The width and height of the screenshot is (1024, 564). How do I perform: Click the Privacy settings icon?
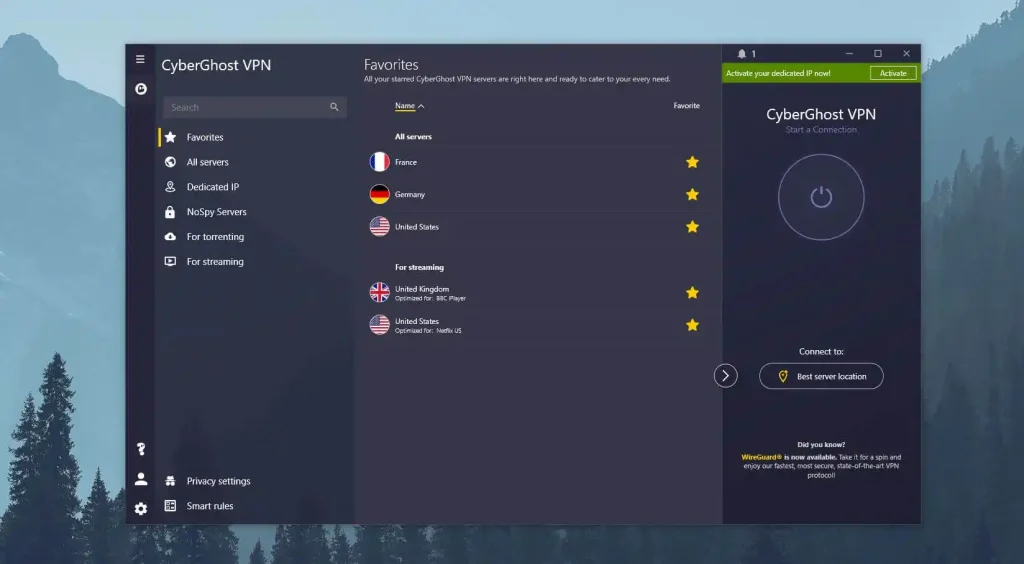(170, 481)
